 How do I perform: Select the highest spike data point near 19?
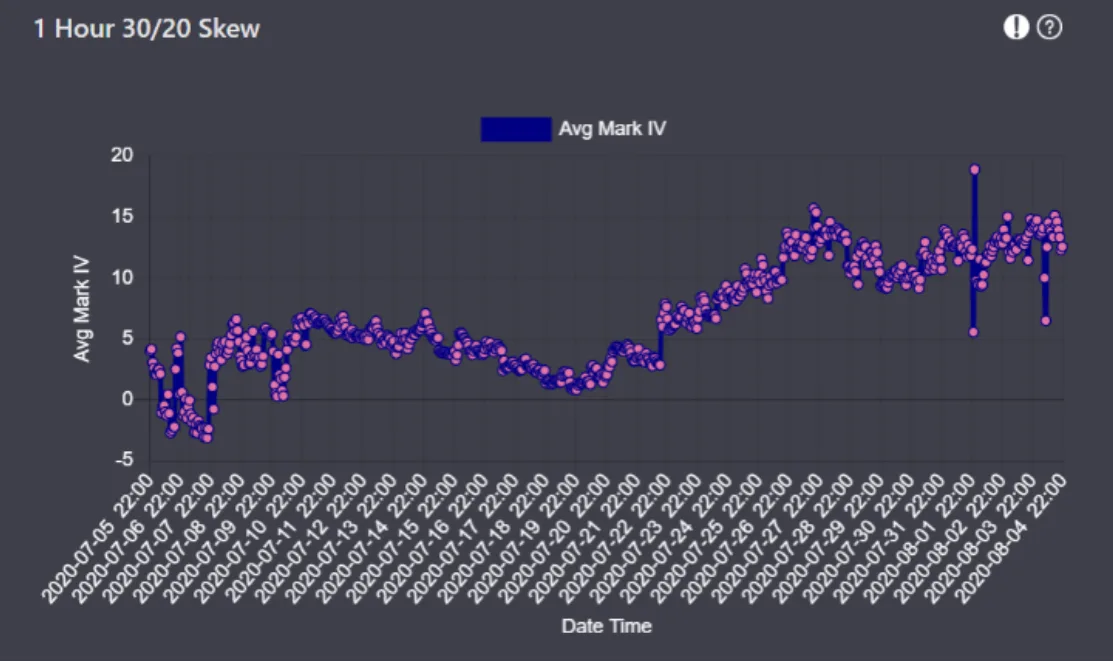pos(975,170)
